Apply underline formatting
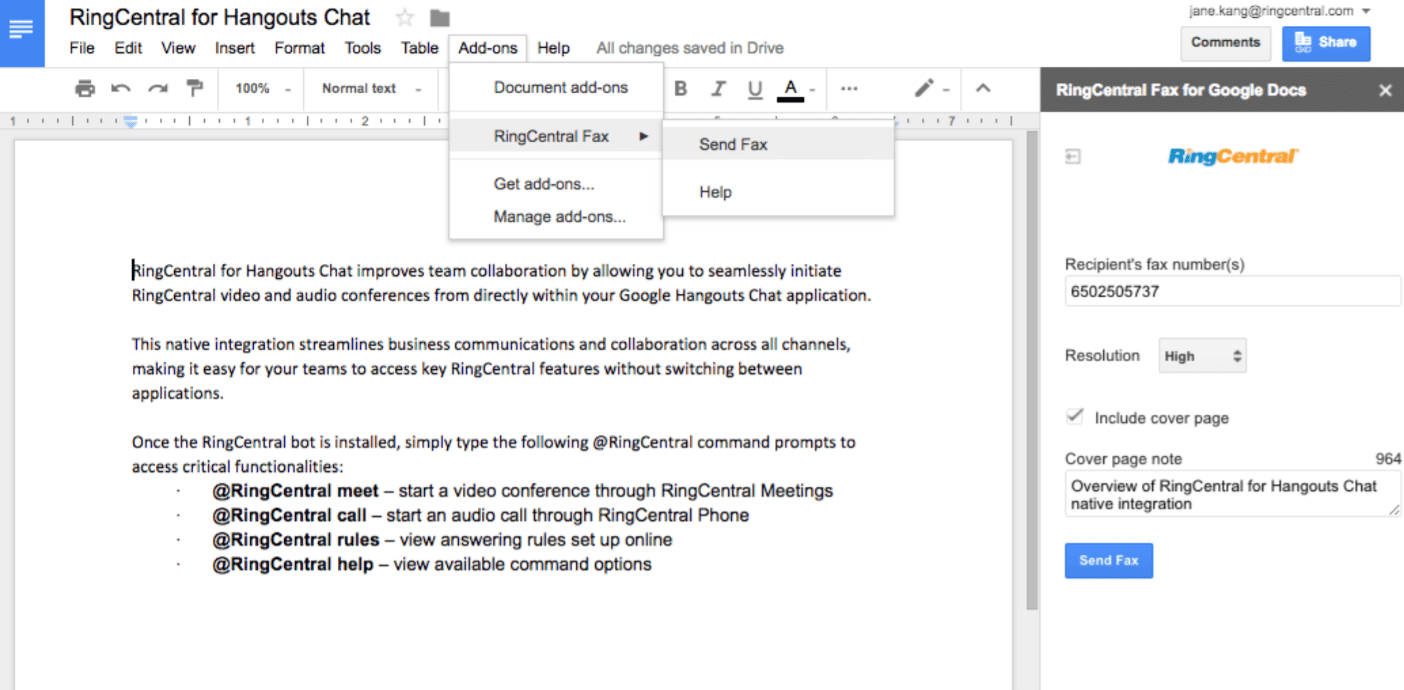The width and height of the screenshot is (1404, 690). [755, 89]
